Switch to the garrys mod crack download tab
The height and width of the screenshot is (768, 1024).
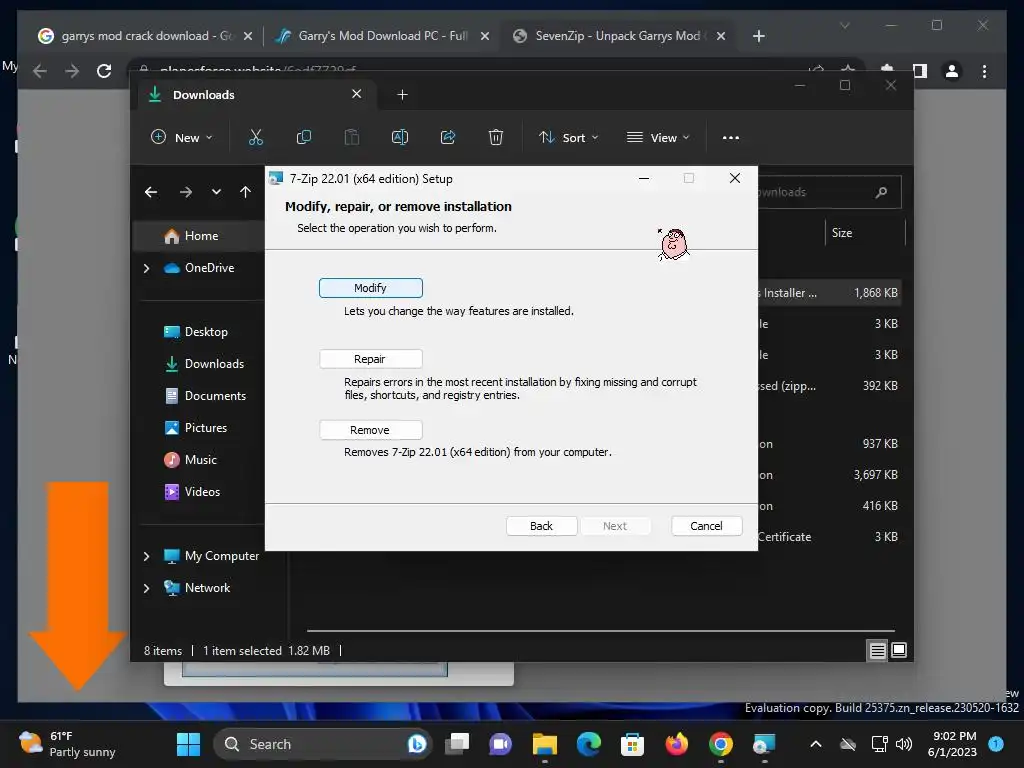pos(144,36)
